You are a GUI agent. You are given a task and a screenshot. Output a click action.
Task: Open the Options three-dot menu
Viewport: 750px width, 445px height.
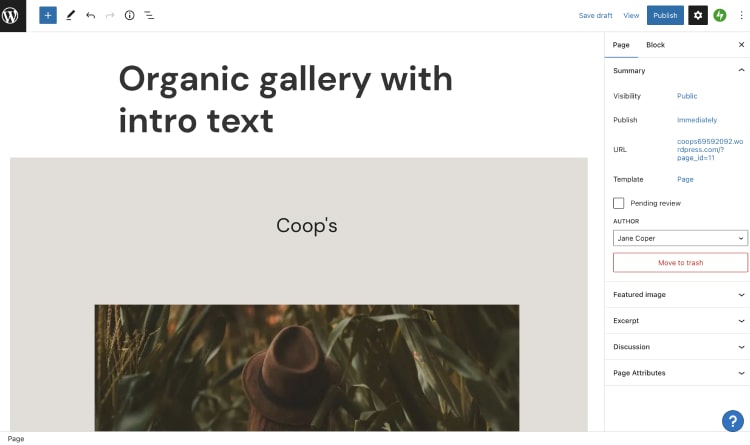click(x=741, y=15)
